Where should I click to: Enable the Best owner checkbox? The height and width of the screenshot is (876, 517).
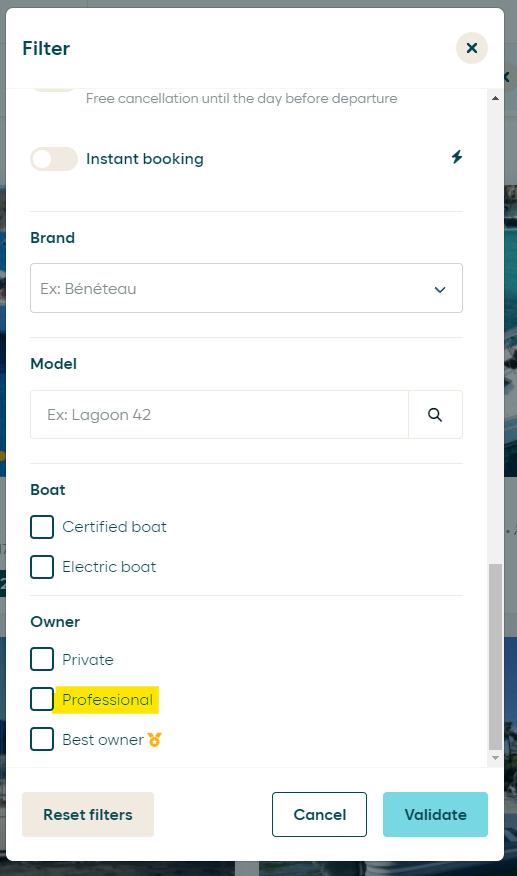click(x=42, y=740)
